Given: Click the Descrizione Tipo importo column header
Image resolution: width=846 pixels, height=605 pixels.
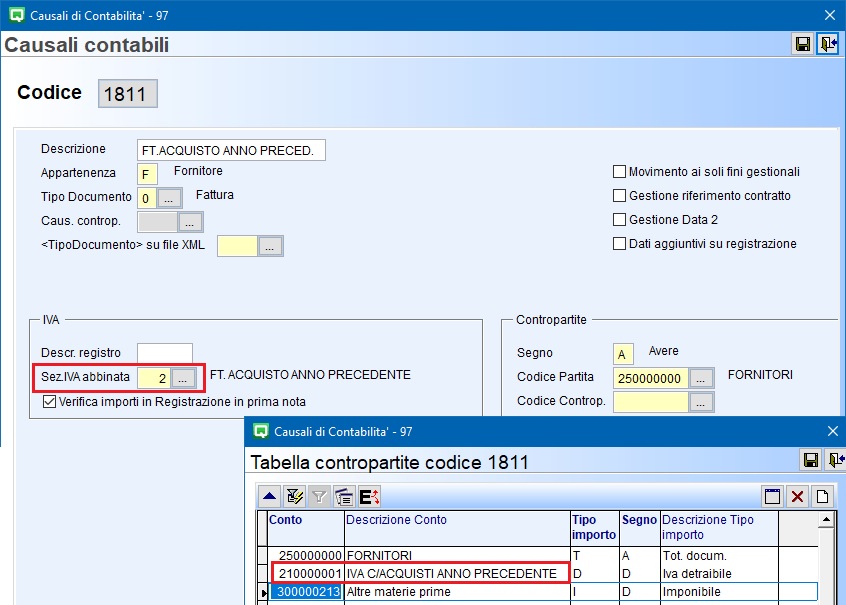Looking at the screenshot, I should pyautogui.click(x=719, y=528).
